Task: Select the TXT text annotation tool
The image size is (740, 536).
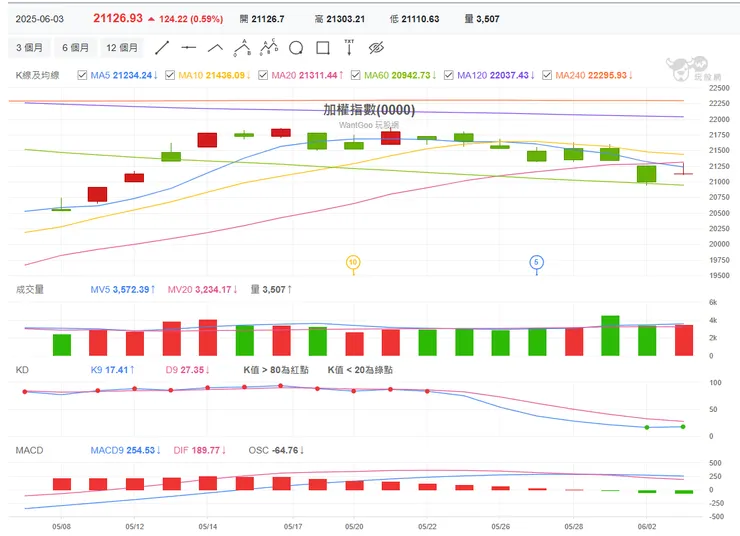Action: [x=349, y=48]
